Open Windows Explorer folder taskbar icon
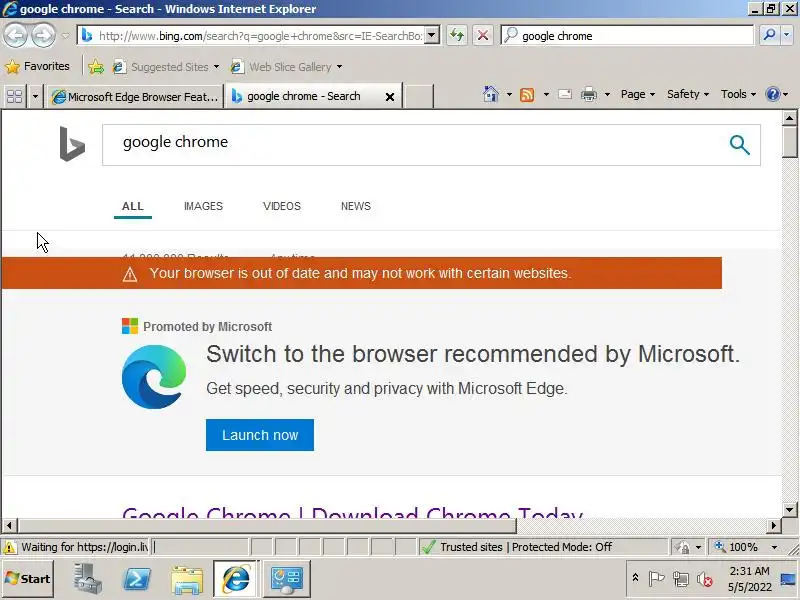 click(x=187, y=579)
